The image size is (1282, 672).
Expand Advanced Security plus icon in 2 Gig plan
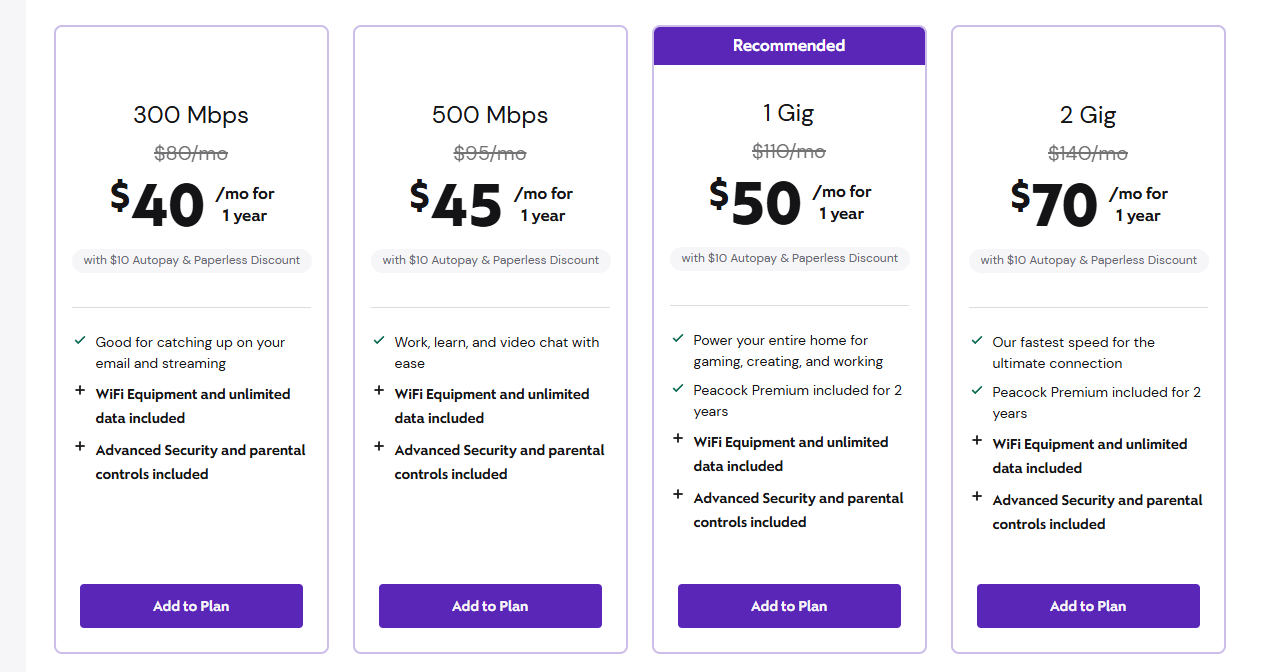coord(977,496)
